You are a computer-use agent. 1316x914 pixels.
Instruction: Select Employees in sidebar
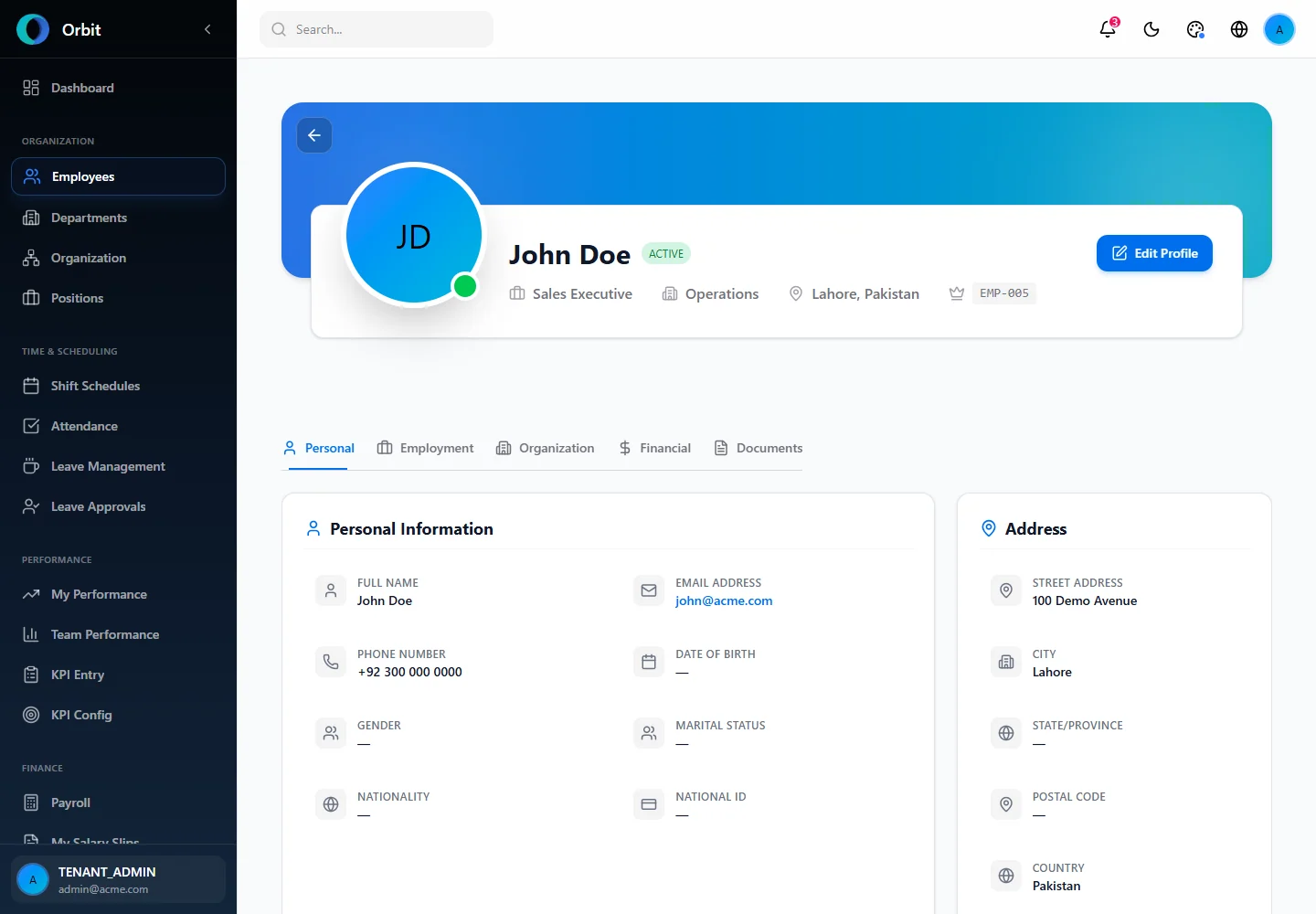(118, 176)
